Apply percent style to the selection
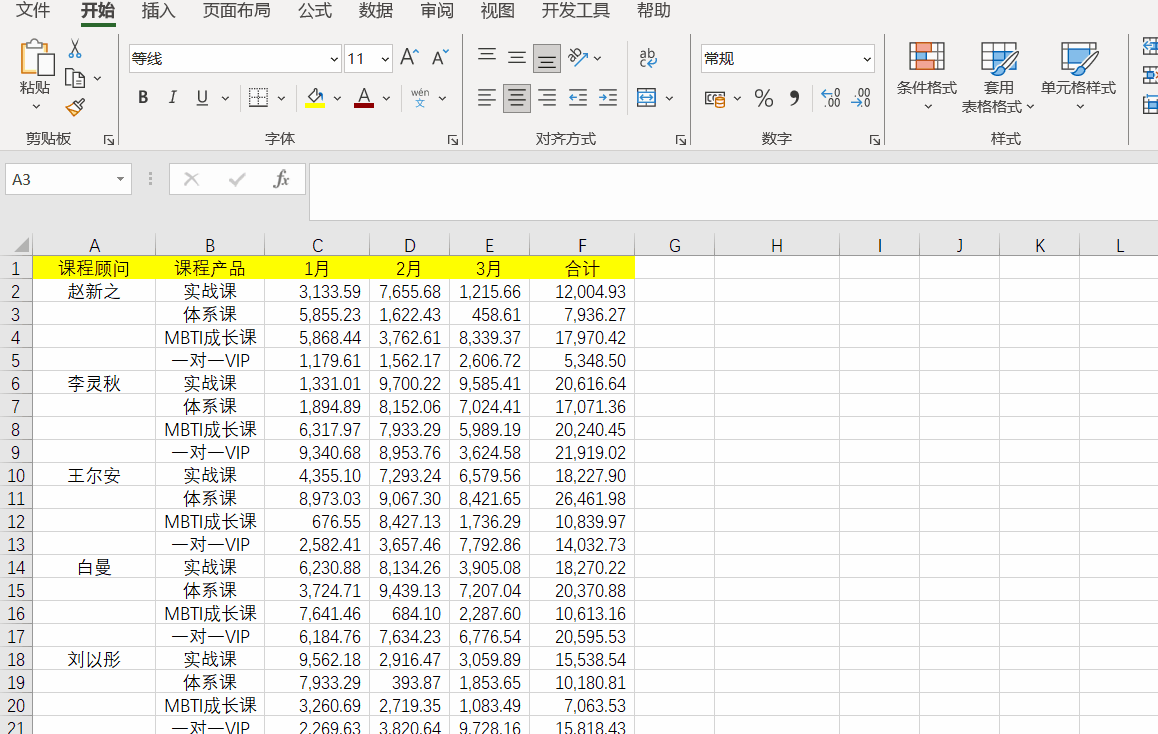The height and width of the screenshot is (734, 1158). click(x=764, y=98)
